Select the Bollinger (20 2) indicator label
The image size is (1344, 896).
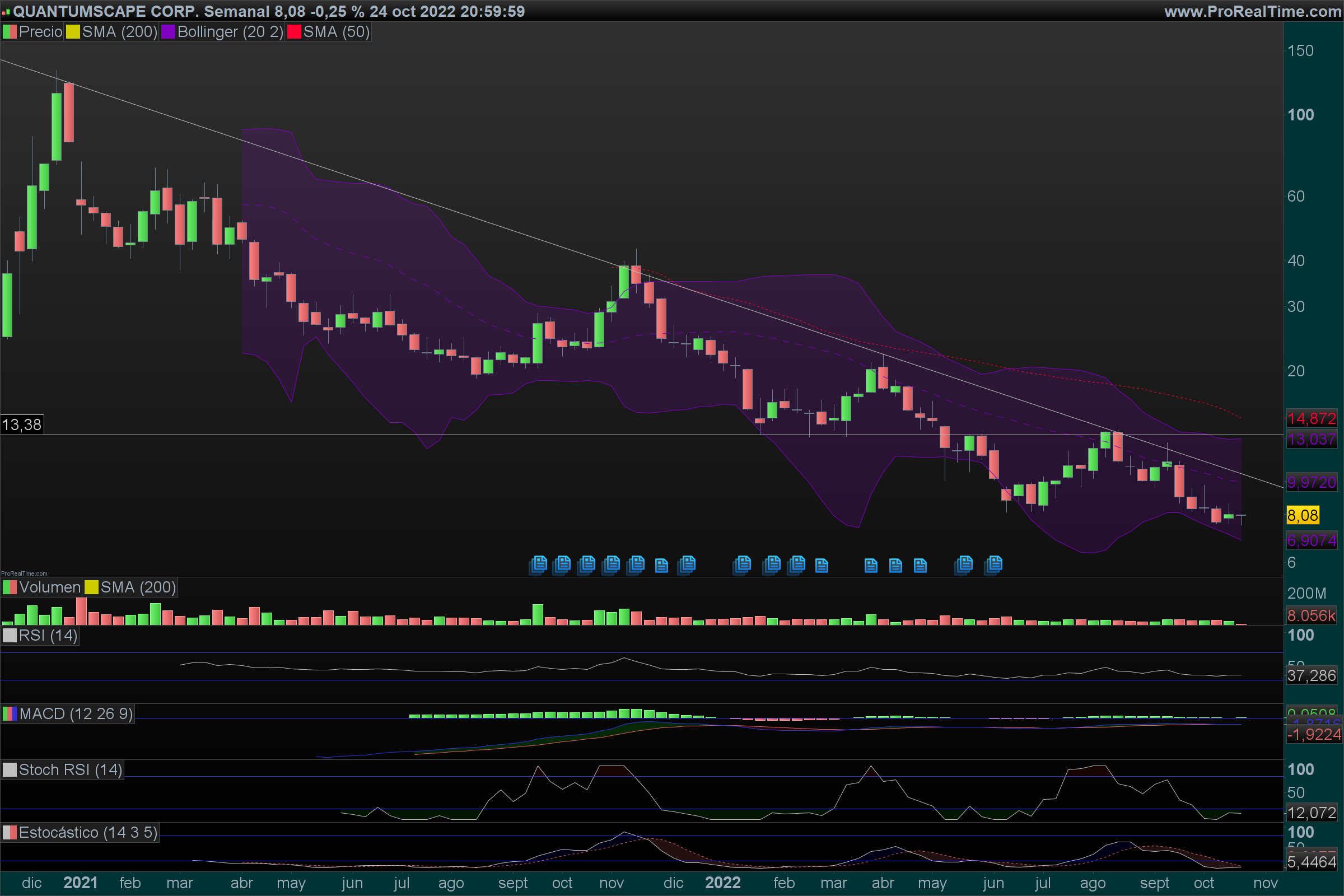point(230,32)
